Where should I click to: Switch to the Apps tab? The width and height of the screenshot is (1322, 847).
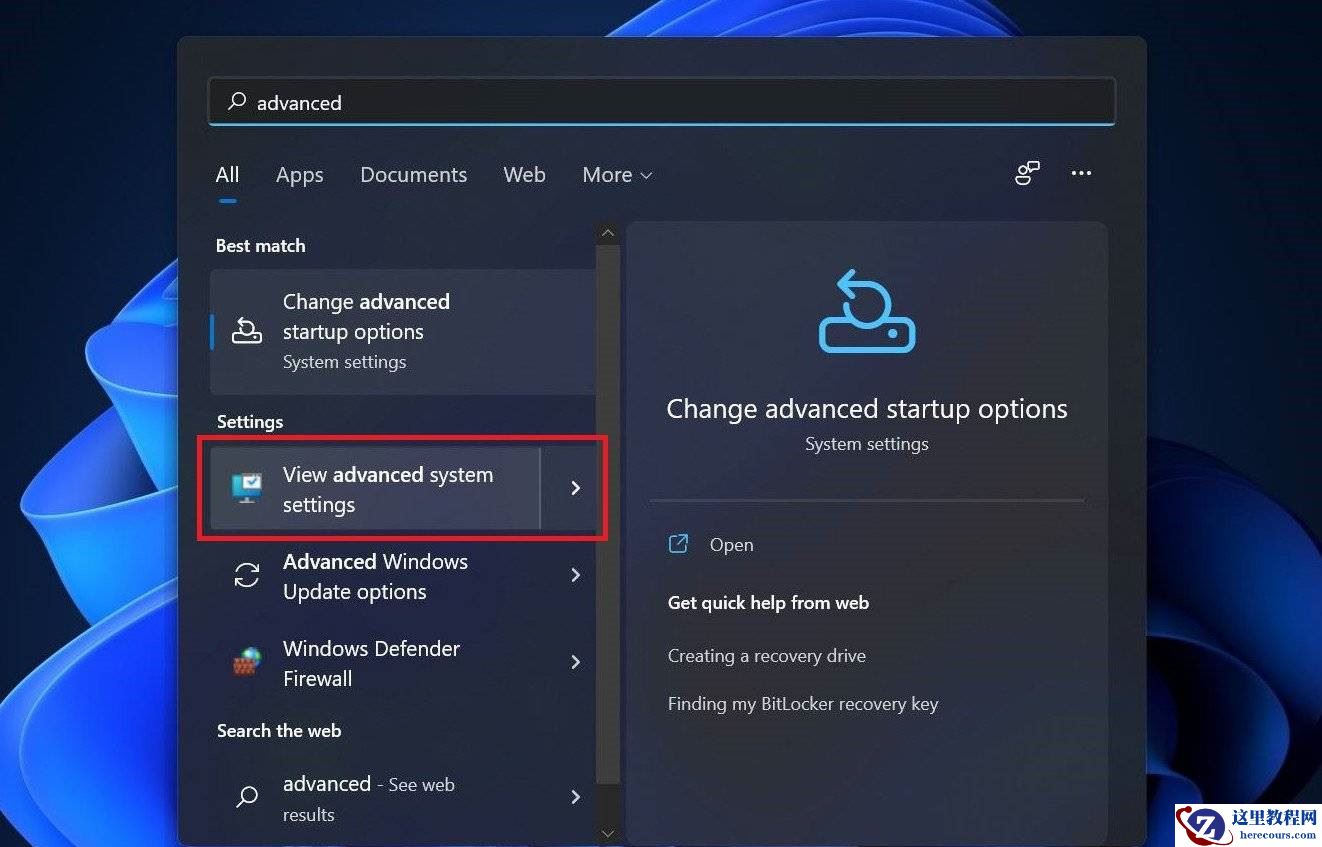[299, 175]
